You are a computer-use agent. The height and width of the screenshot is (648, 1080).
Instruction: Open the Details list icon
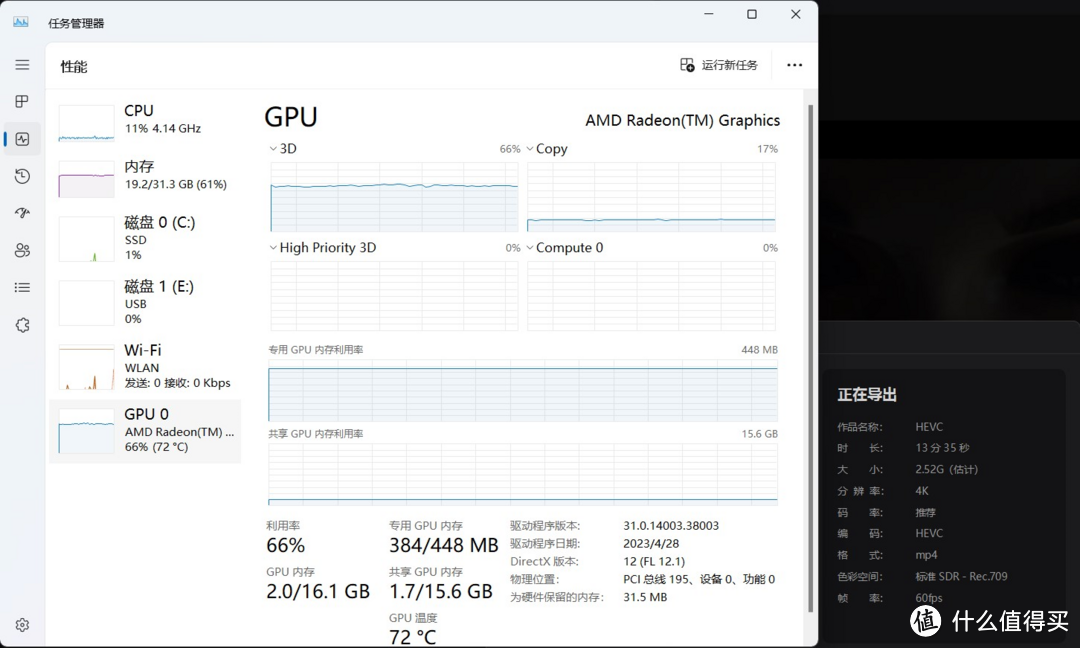coord(22,287)
